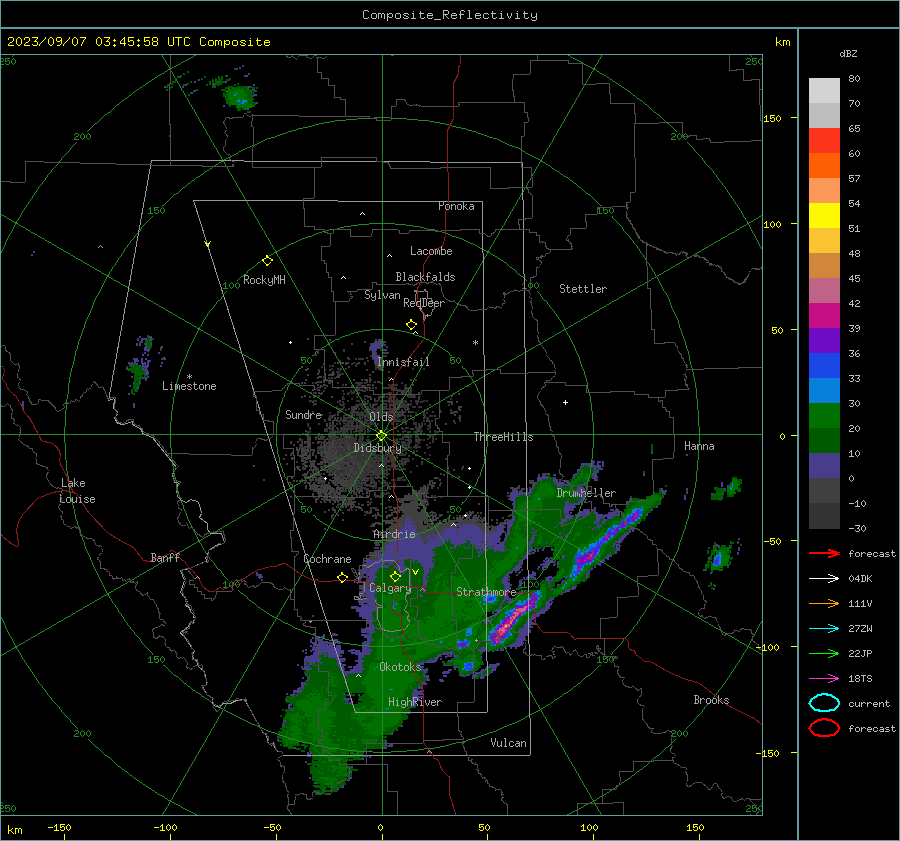The height and width of the screenshot is (841, 900).
Task: Click the '18TS' legend label
Action: pos(860,679)
